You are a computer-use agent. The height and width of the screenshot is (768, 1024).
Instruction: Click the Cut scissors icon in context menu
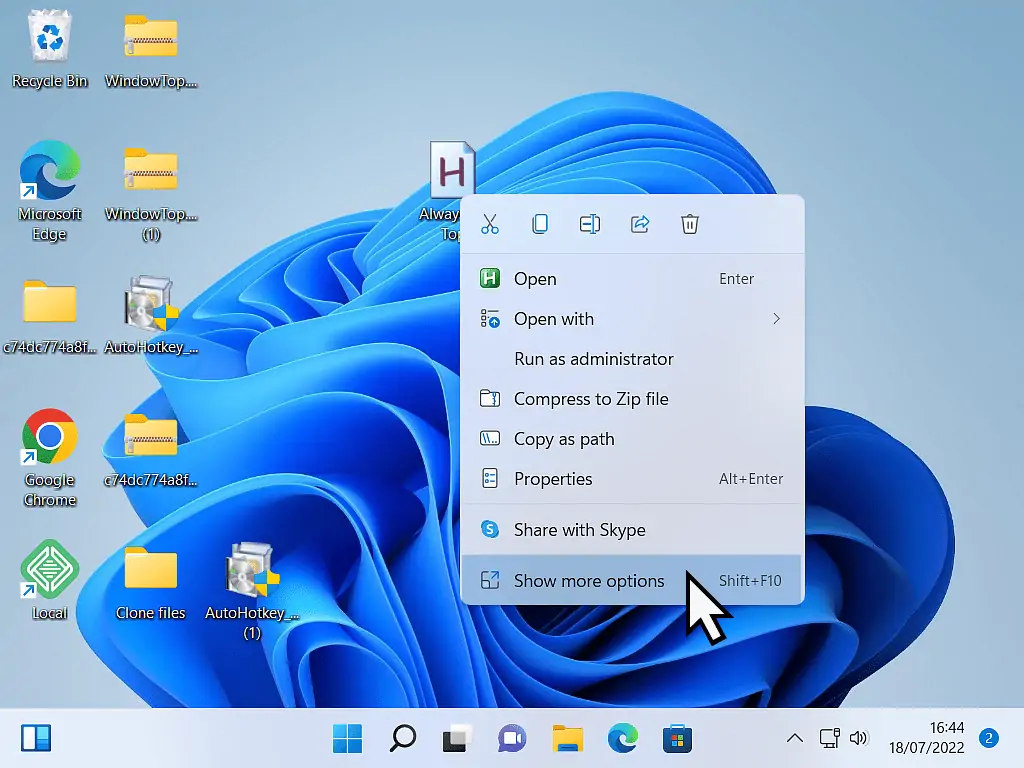pyautogui.click(x=489, y=224)
